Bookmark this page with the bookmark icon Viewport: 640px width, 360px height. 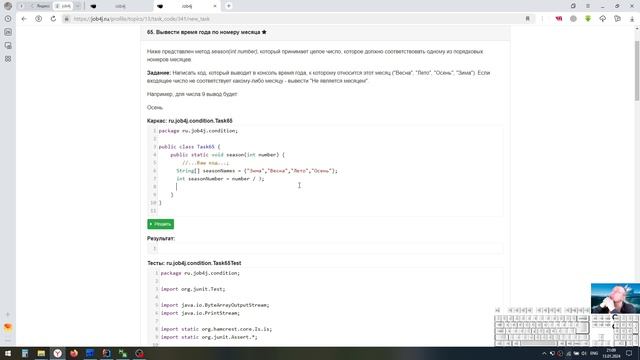(x=527, y=19)
